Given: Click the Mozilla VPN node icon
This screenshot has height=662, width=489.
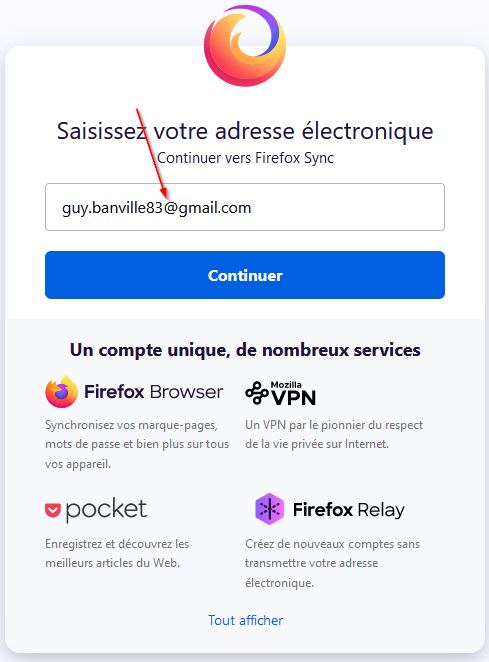Looking at the screenshot, I should point(256,393).
